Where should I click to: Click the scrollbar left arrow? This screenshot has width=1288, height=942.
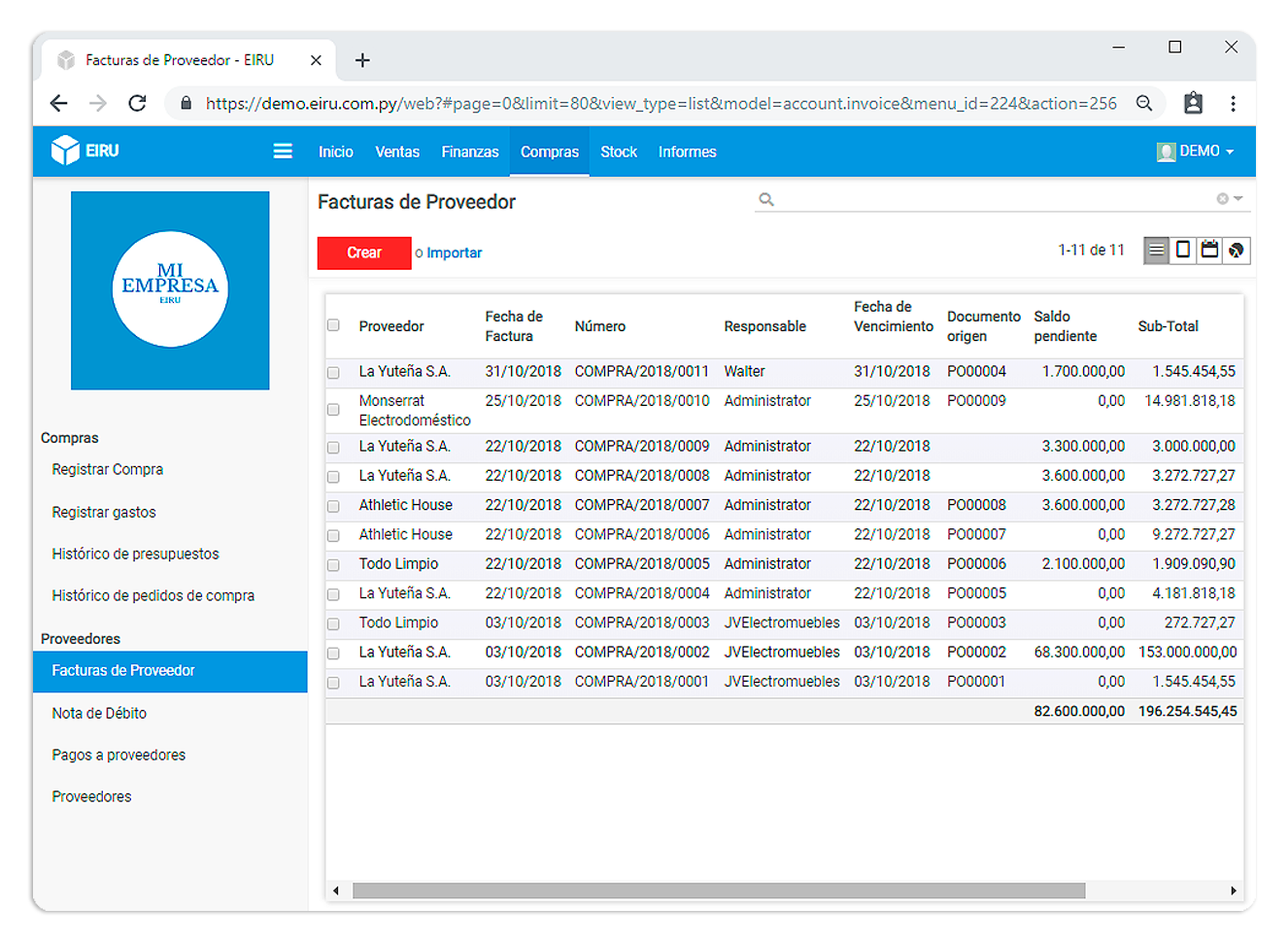point(336,891)
